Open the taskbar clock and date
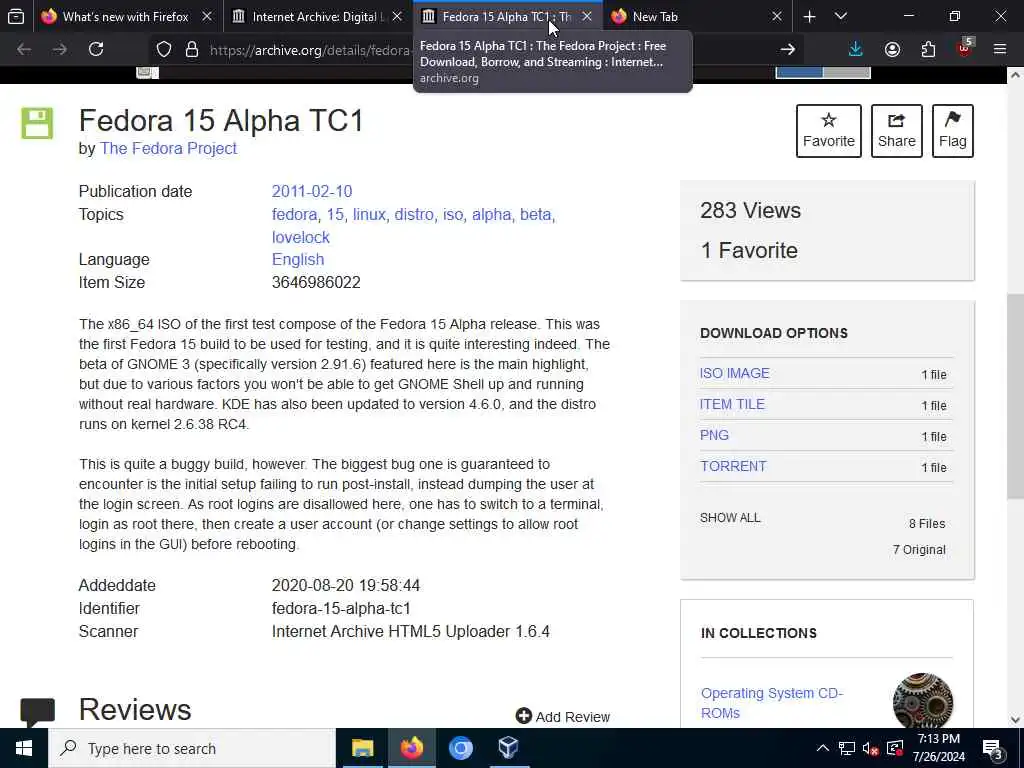This screenshot has width=1024, height=768. (938, 748)
